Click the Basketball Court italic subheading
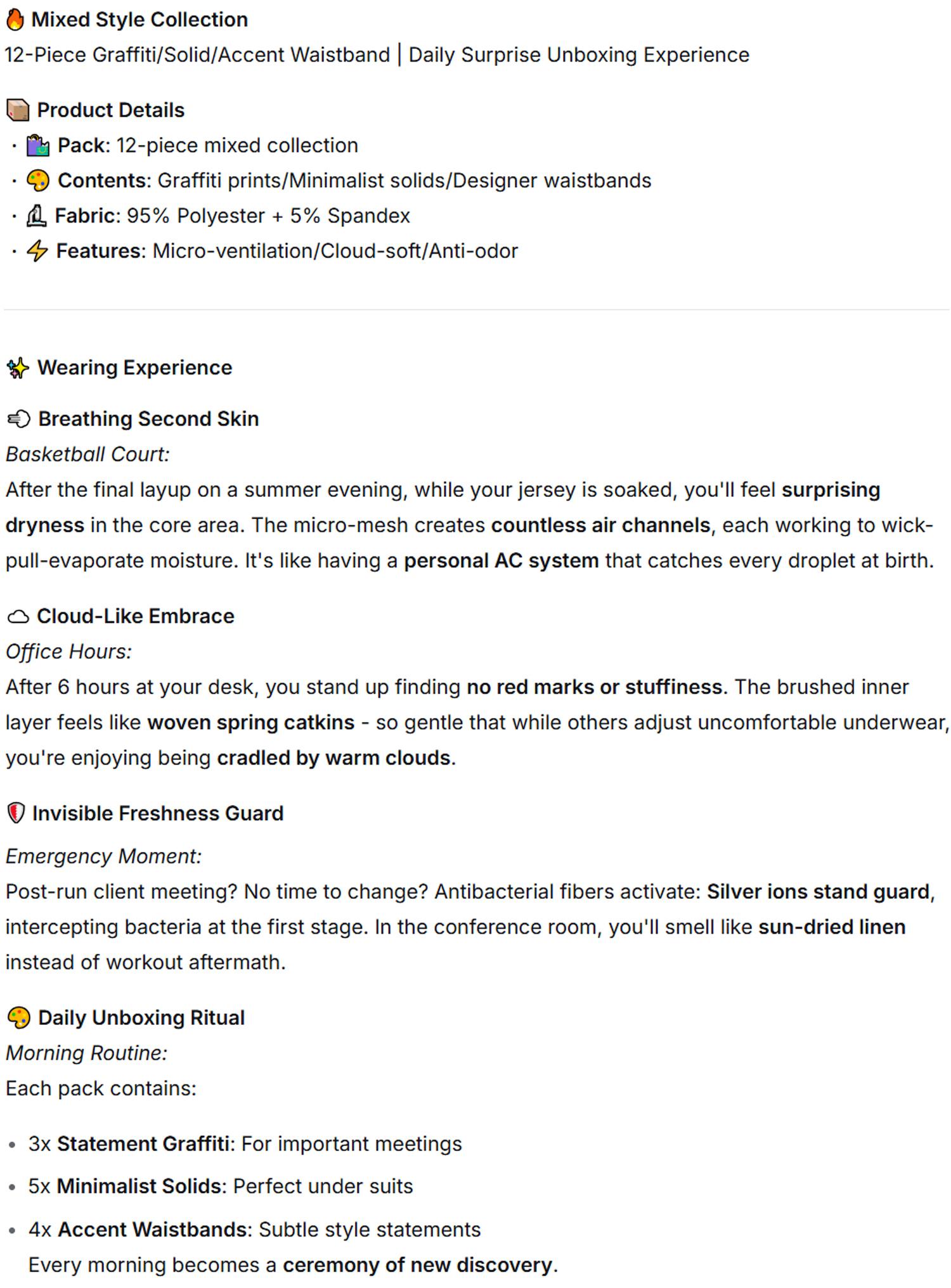The height and width of the screenshot is (1288, 951). (x=87, y=454)
